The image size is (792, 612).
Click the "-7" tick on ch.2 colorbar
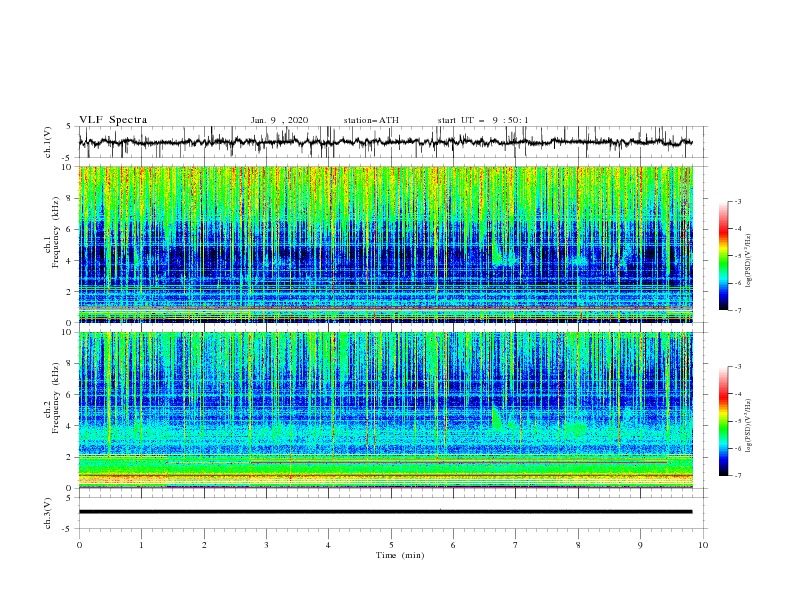click(x=737, y=475)
